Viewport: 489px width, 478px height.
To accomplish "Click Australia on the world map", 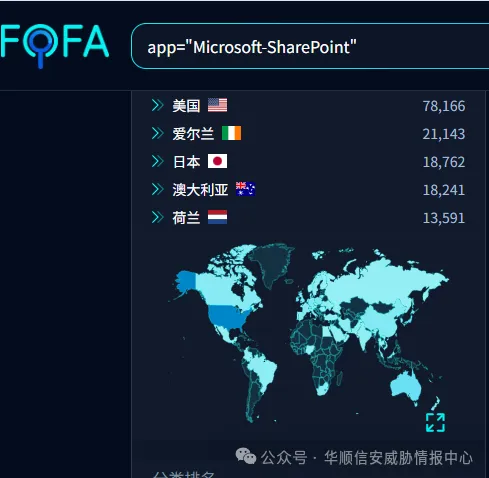I will point(406,388).
